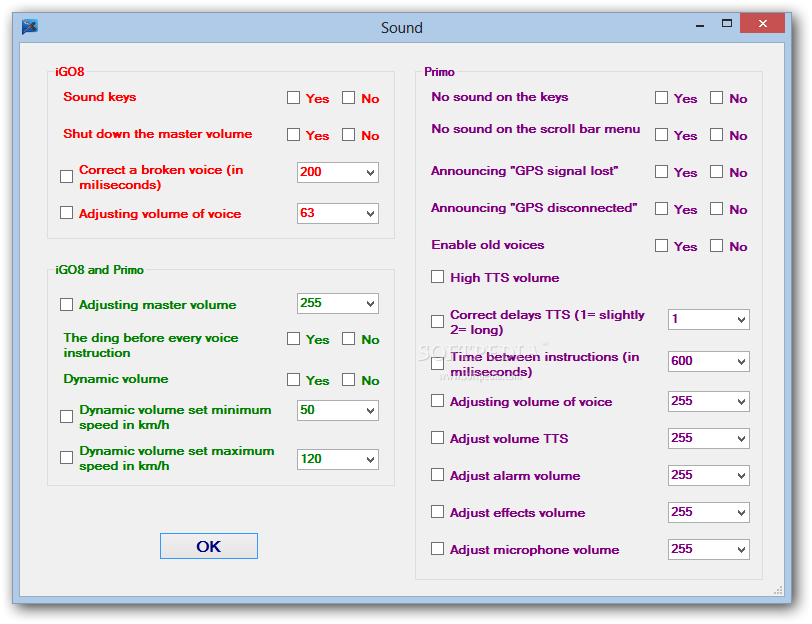The image size is (812, 624).
Task: Enable Adjust microphone volume checkbox
Action: (438, 549)
